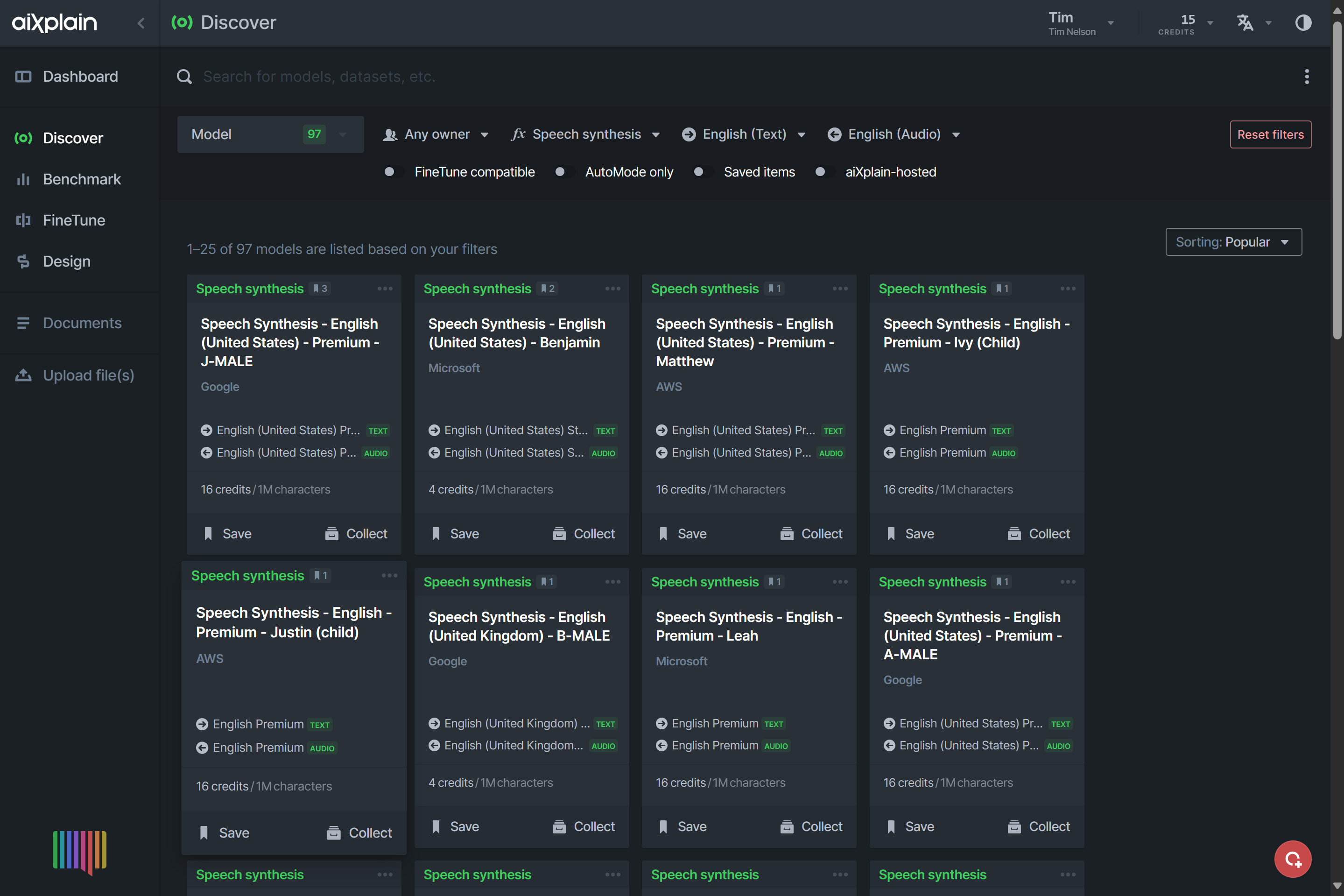1344x896 pixels.
Task: Open the United Kingdom B-MALE model title
Action: (519, 626)
